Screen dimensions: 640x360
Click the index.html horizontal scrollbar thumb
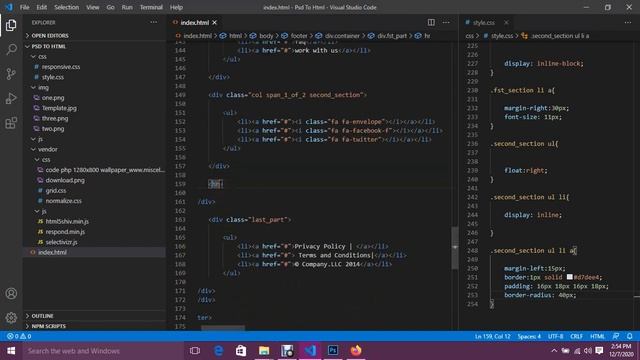tap(223, 328)
